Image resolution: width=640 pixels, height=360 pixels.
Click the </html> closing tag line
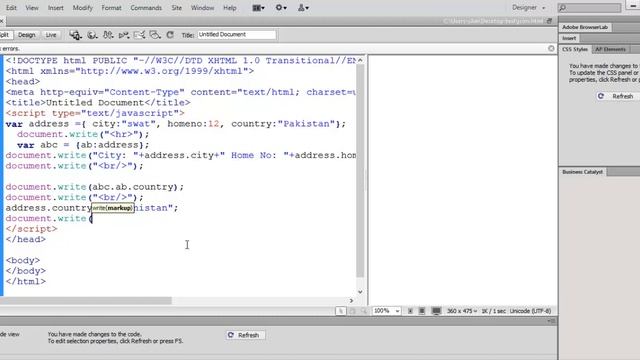26,282
